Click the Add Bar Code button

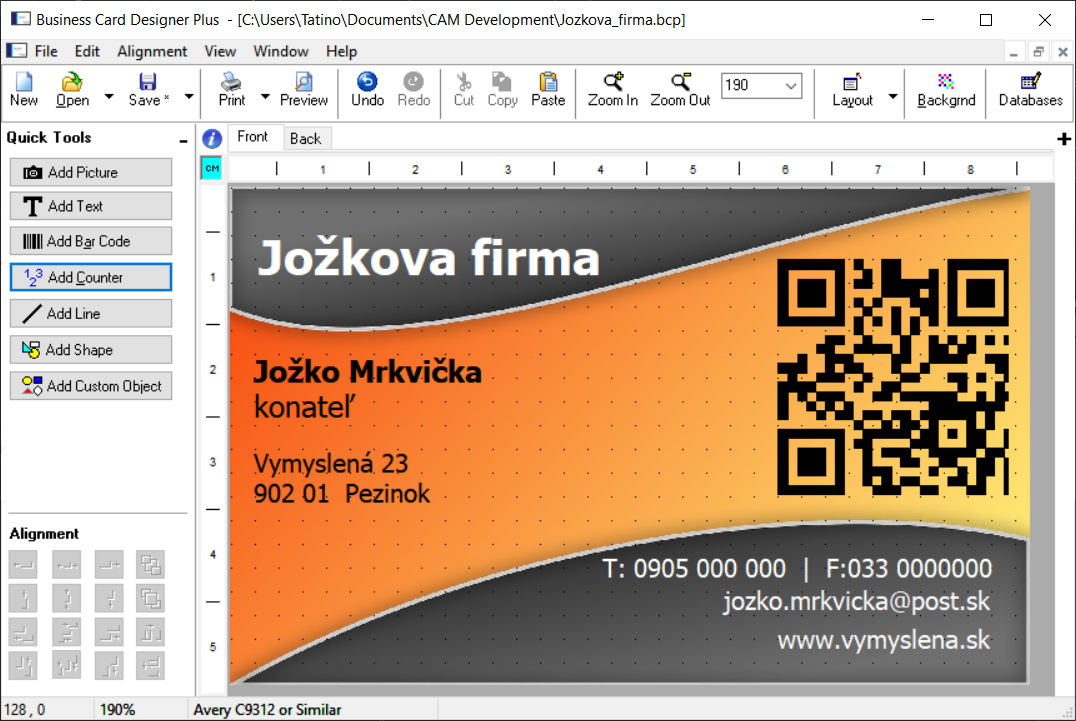pos(91,241)
